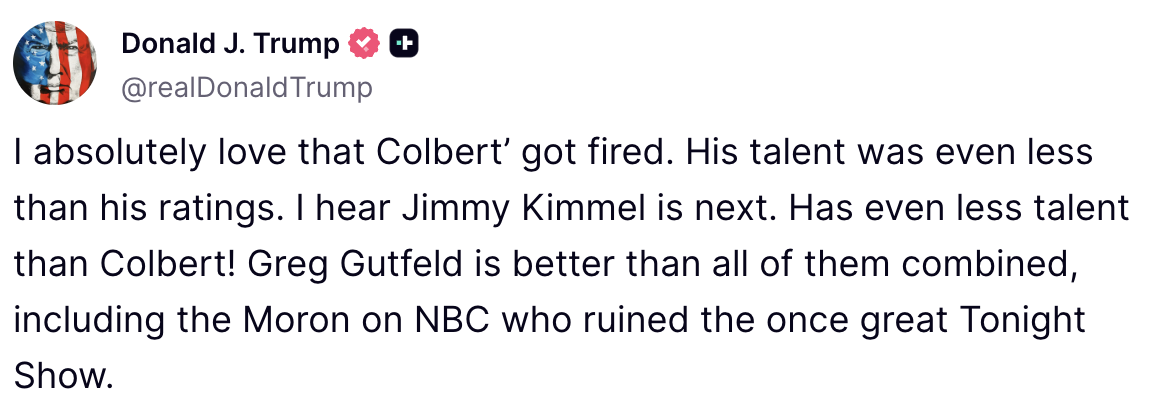
Task: Click the black plus badge icon
Action: tap(404, 44)
